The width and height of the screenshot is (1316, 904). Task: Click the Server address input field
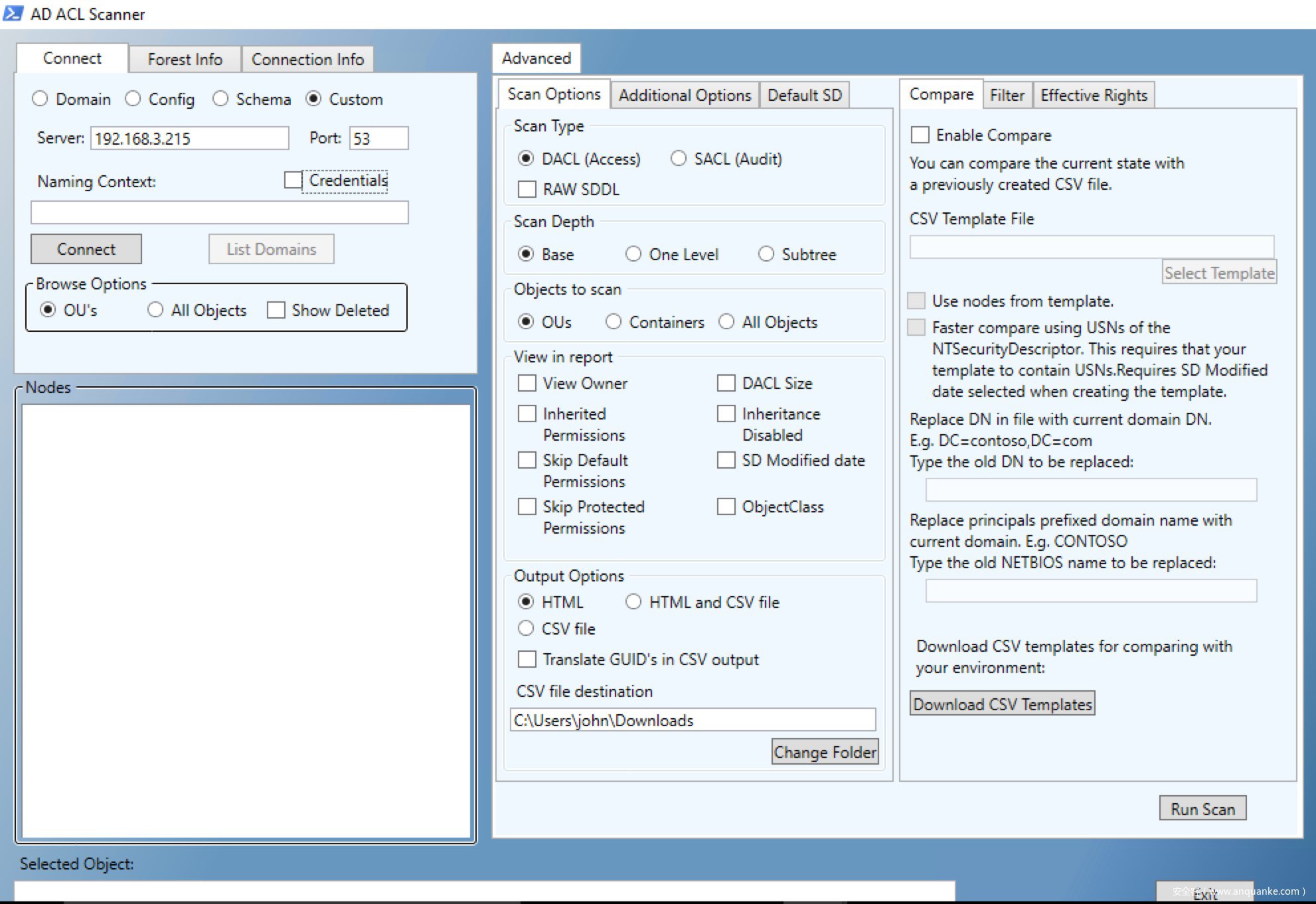click(x=189, y=138)
